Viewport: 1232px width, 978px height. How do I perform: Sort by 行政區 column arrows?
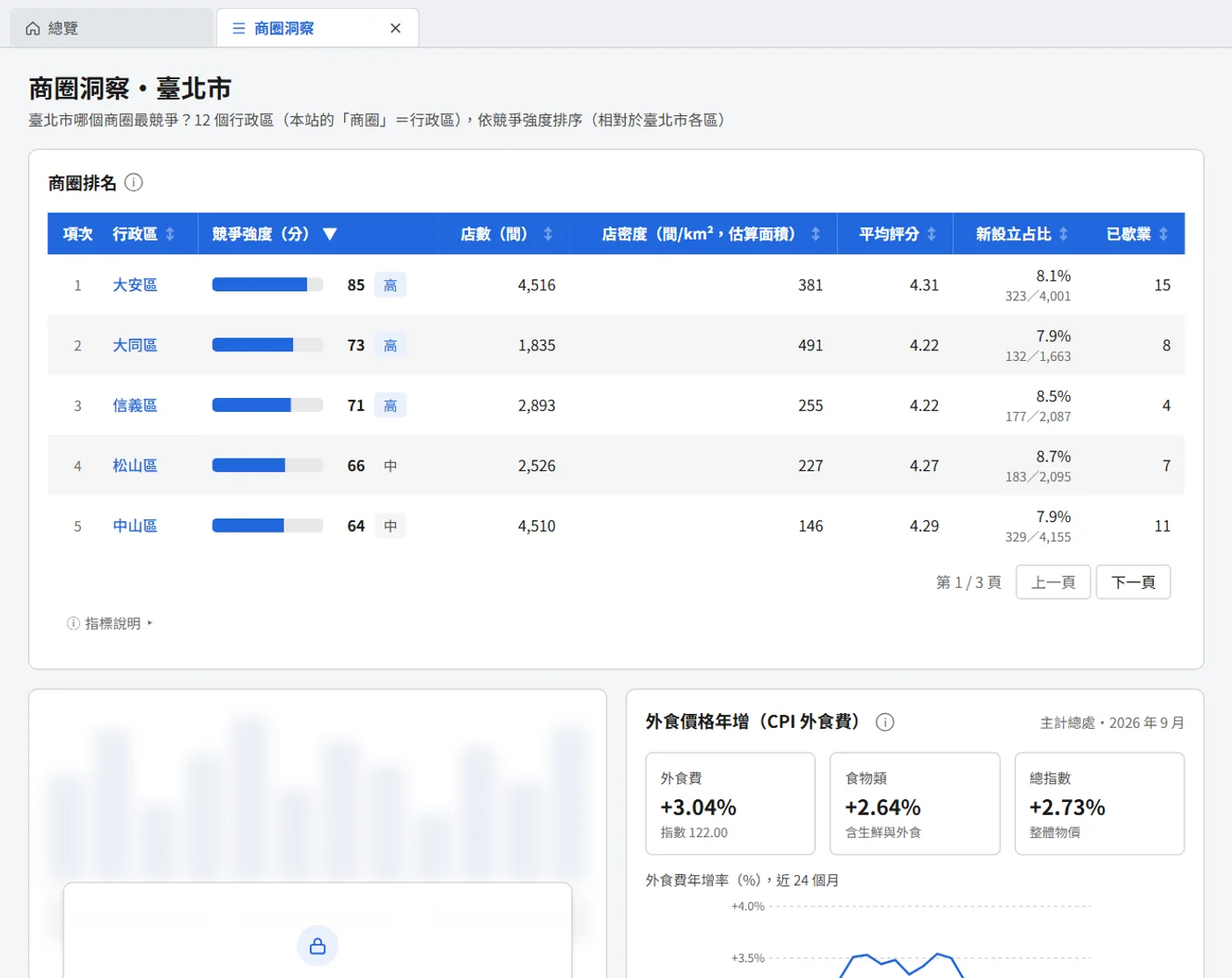point(170,234)
